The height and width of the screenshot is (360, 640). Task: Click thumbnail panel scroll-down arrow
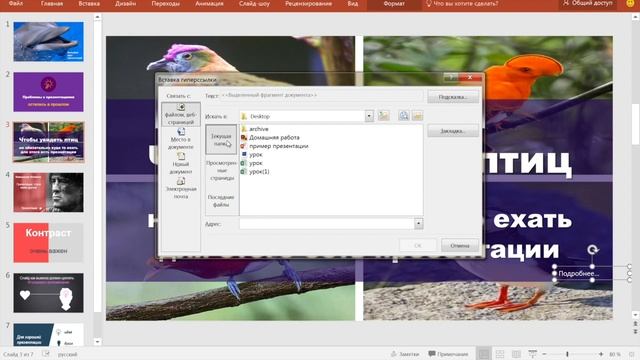pos(97,342)
